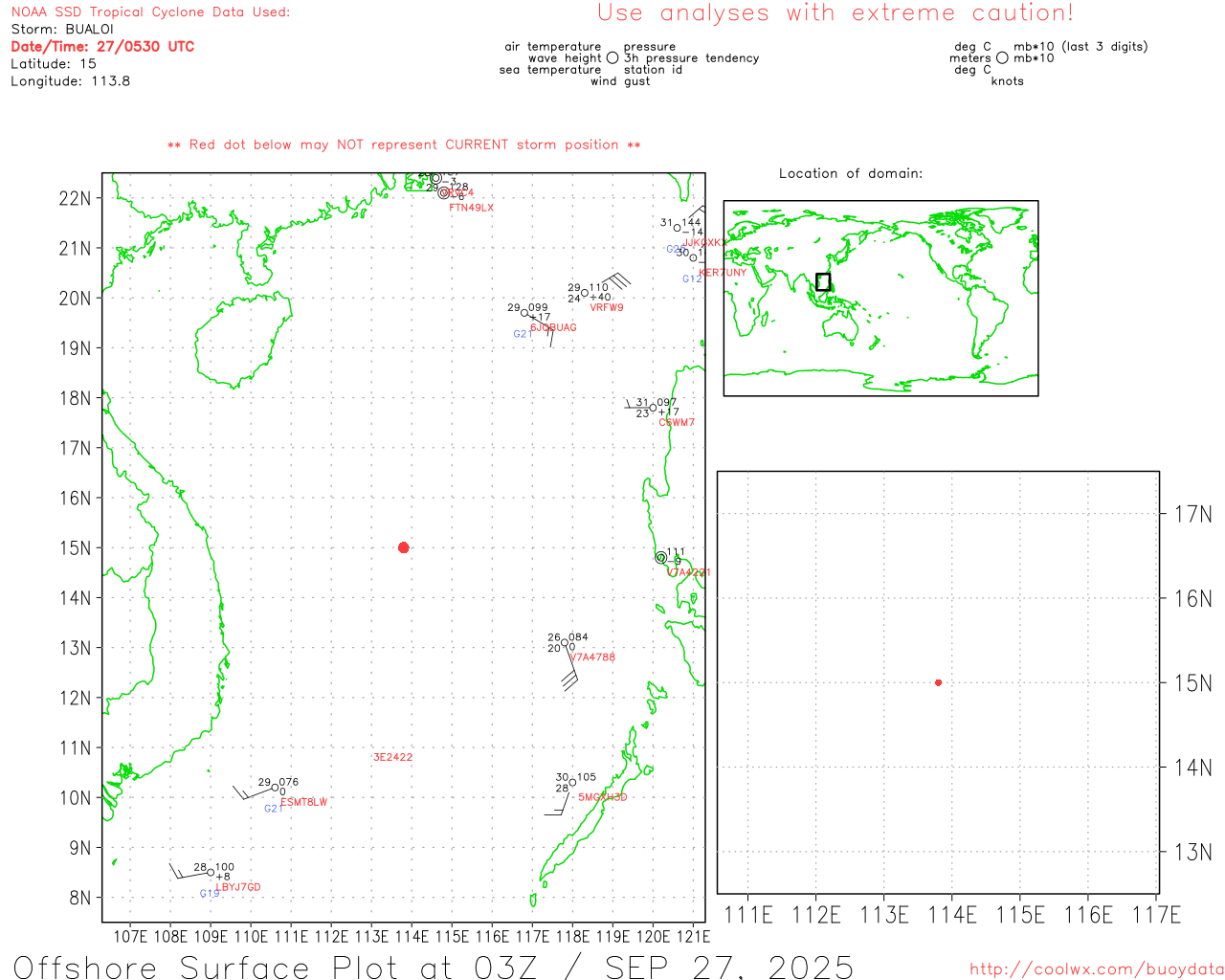Click station circle for ship V7A4788
1225x980 pixels.
(x=566, y=643)
